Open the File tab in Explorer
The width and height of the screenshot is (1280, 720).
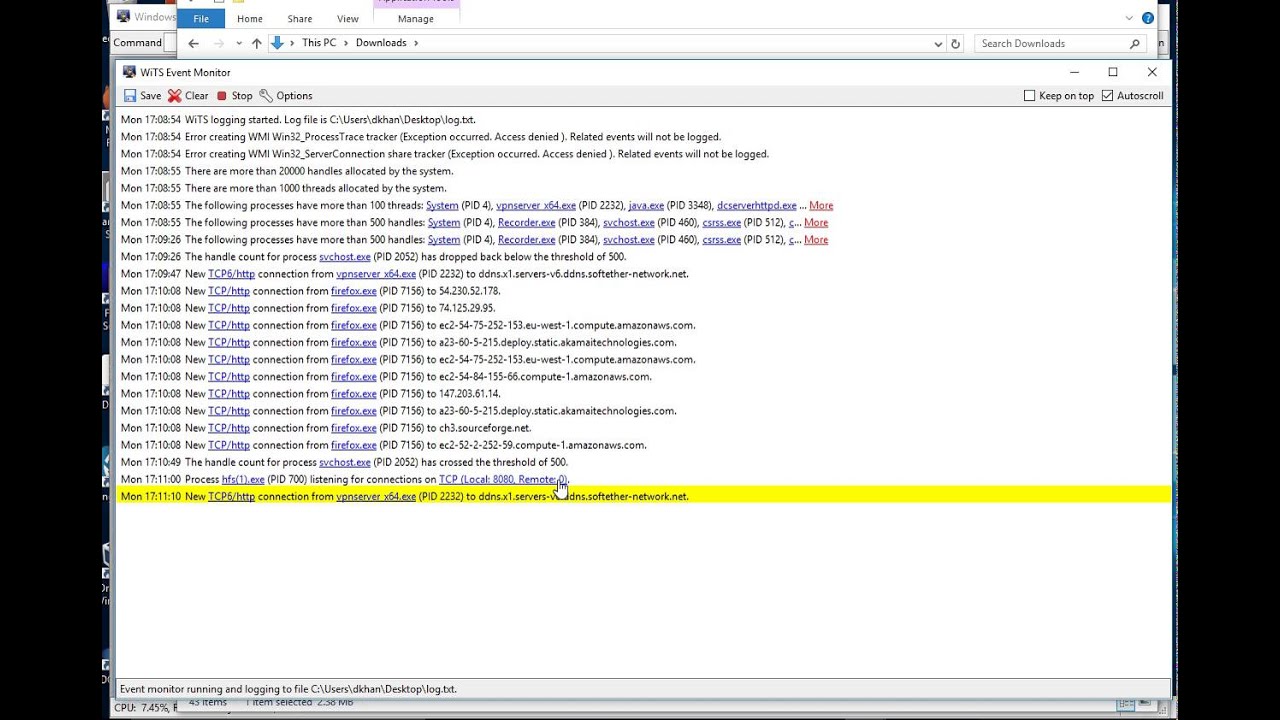pos(201,19)
